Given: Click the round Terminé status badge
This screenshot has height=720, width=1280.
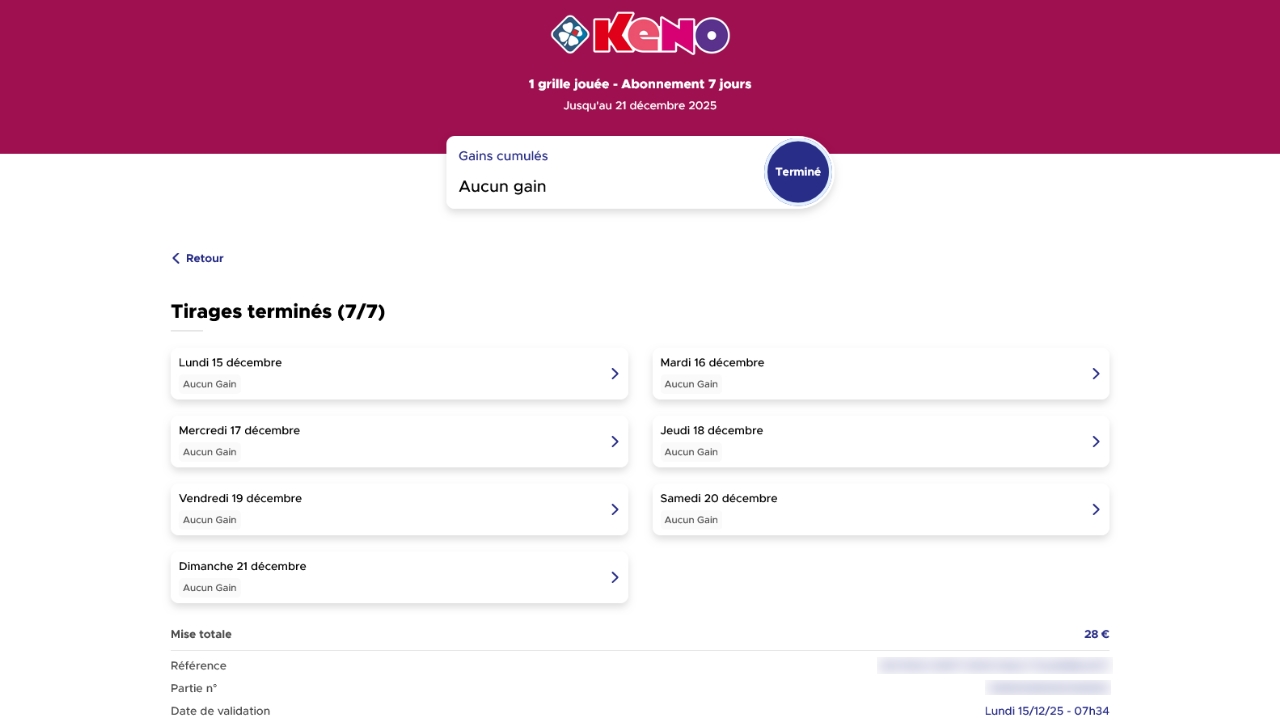Looking at the screenshot, I should tap(798, 172).
